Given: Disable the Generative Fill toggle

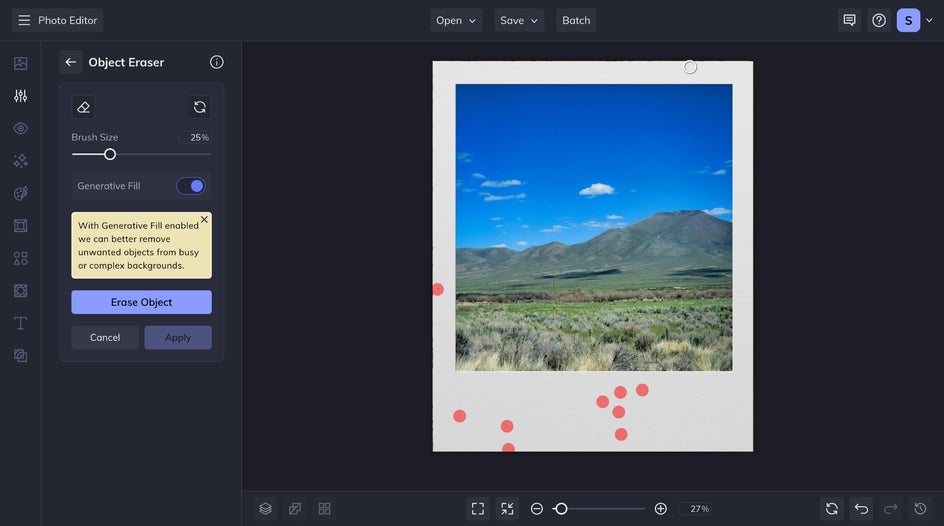Looking at the screenshot, I should coord(191,186).
